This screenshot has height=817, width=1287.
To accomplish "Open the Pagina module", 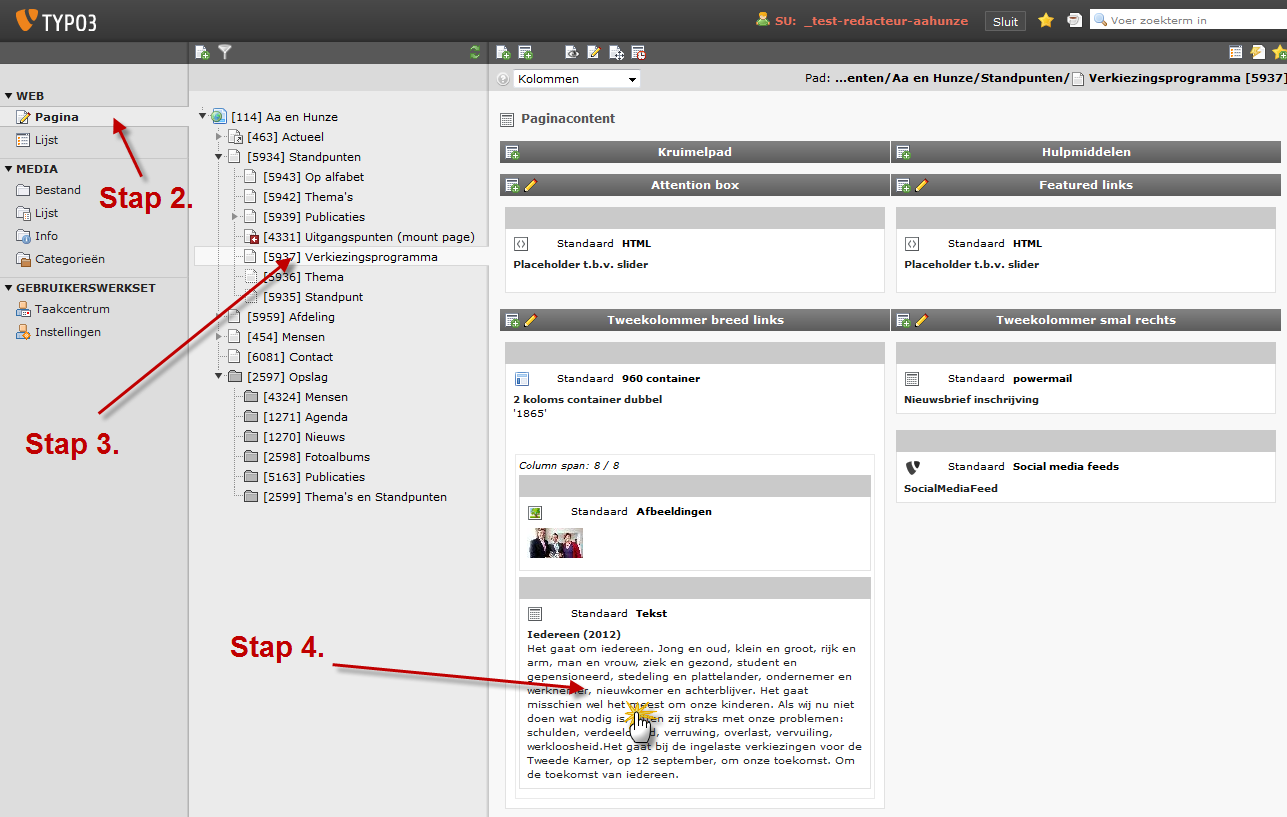I will (94, 117).
